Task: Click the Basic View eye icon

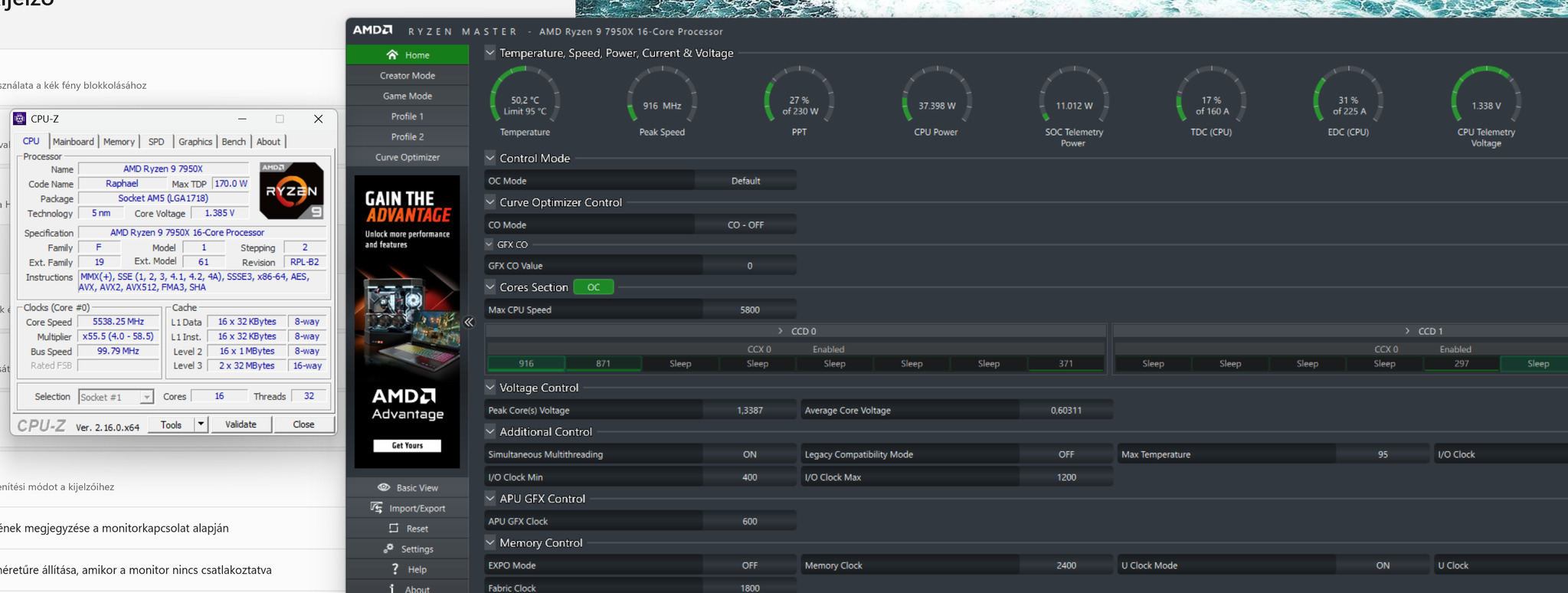Action: (x=384, y=487)
